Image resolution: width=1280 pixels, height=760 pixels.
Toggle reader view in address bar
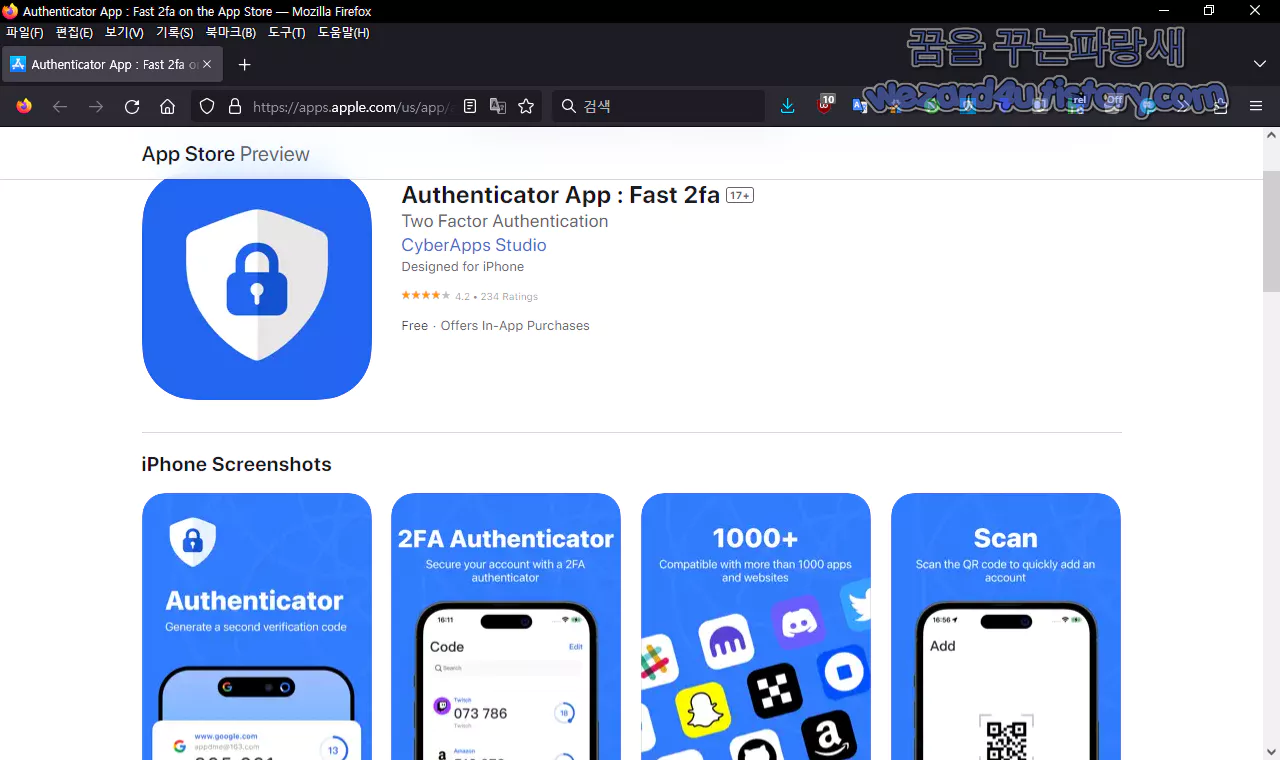pyautogui.click(x=470, y=106)
